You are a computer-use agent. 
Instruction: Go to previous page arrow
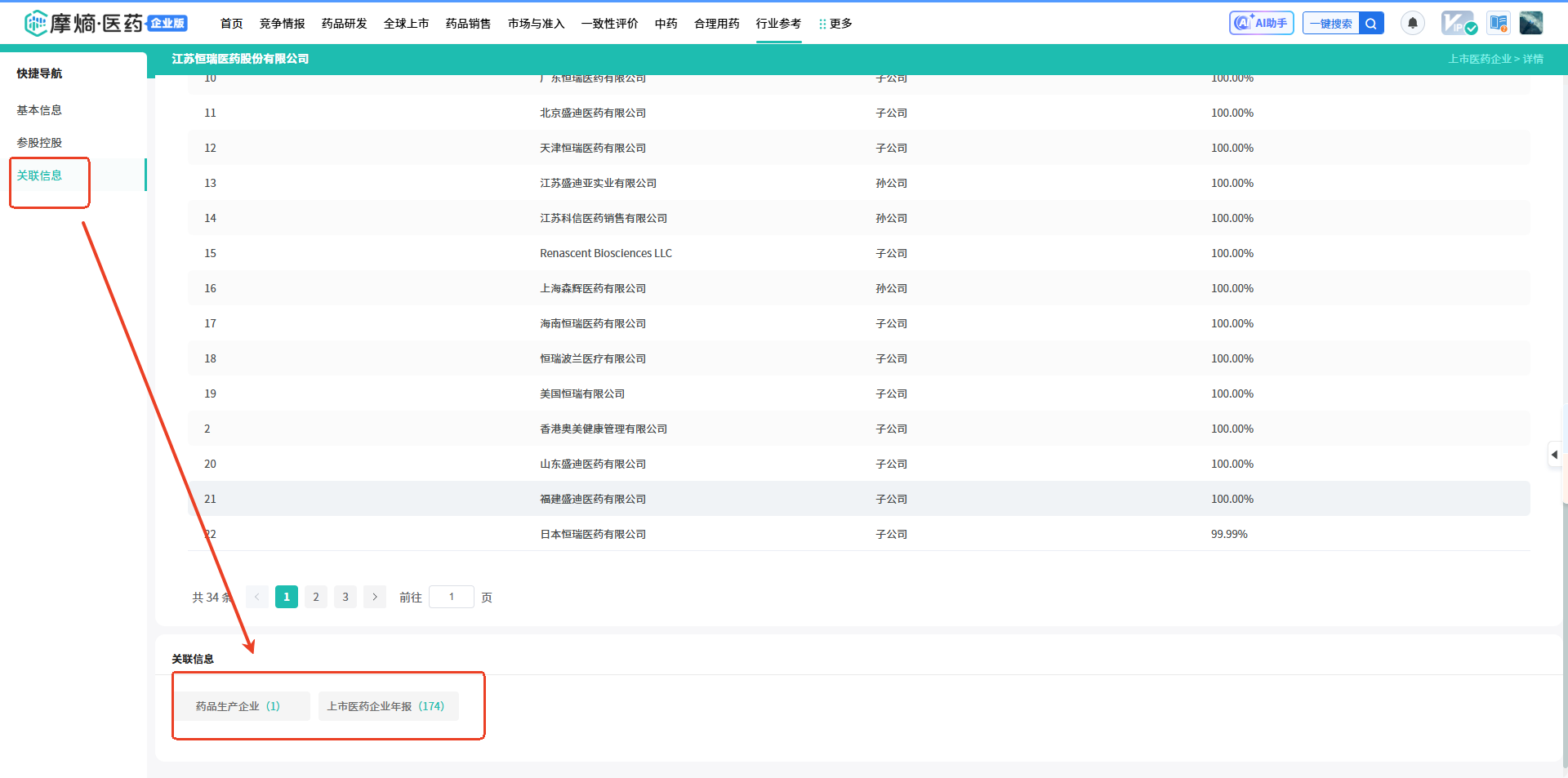pos(257,597)
